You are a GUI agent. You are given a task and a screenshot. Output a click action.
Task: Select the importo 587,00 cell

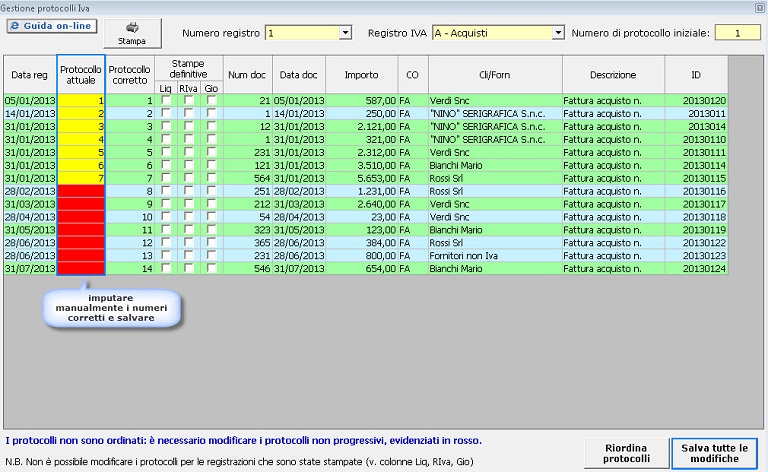pos(361,100)
